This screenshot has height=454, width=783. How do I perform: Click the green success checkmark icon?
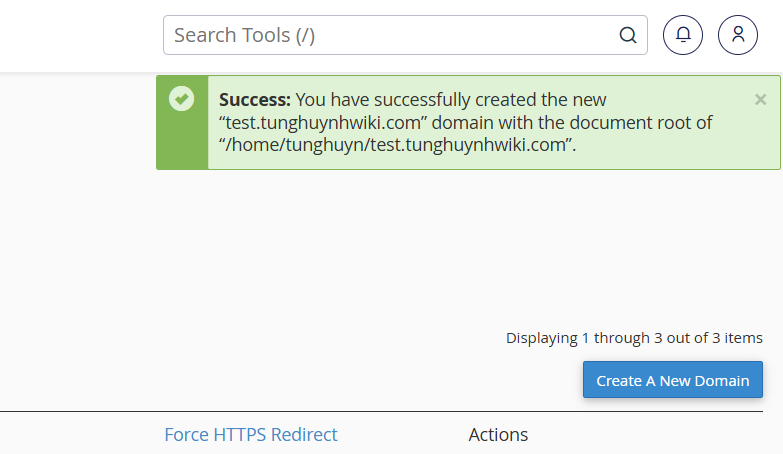(x=181, y=98)
